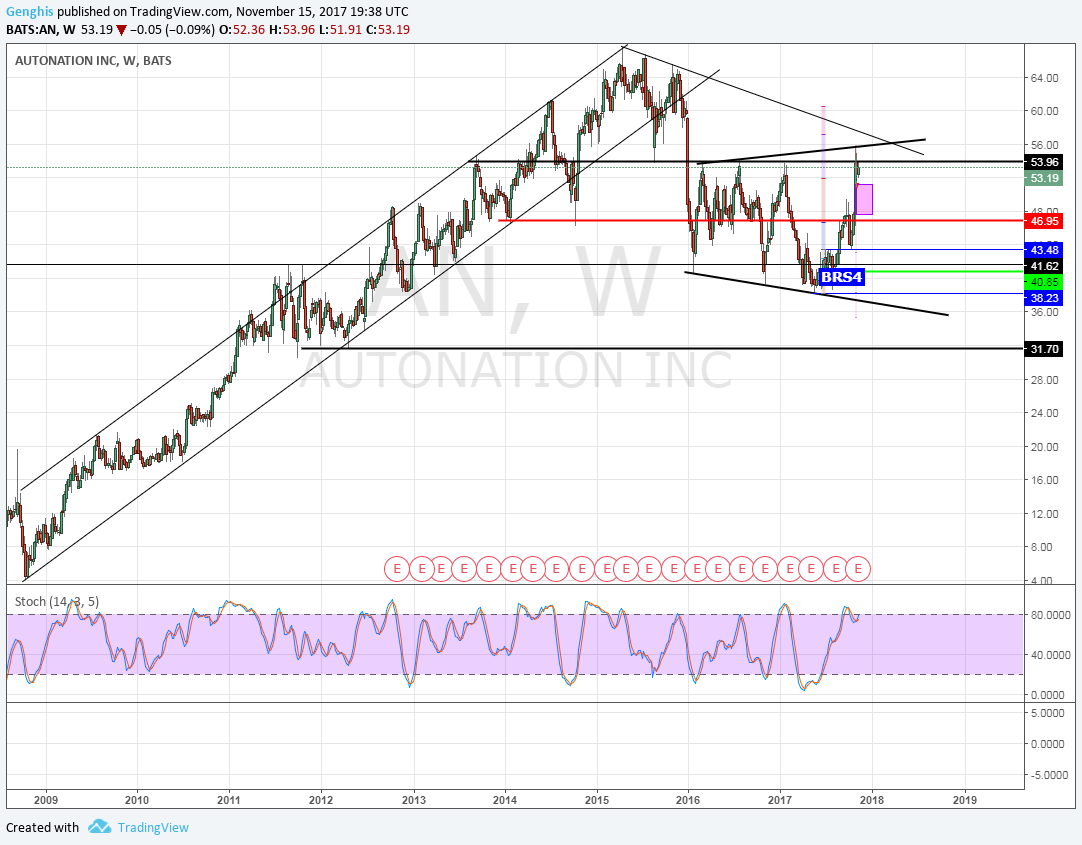This screenshot has width=1082, height=845.
Task: Open the TradingView link in the footer
Action: [x=153, y=827]
